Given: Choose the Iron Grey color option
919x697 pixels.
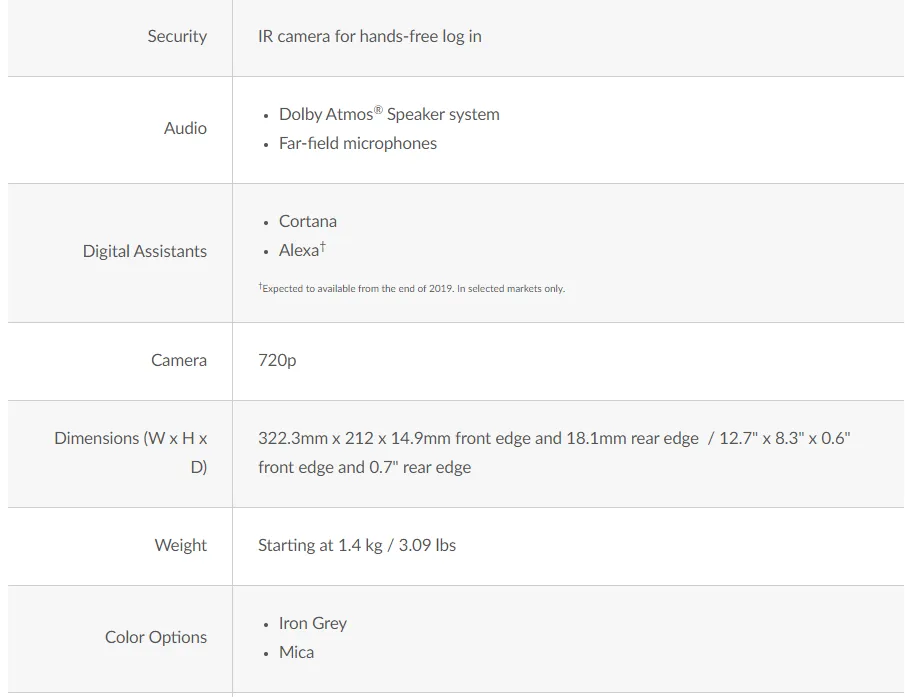Looking at the screenshot, I should point(312,623).
